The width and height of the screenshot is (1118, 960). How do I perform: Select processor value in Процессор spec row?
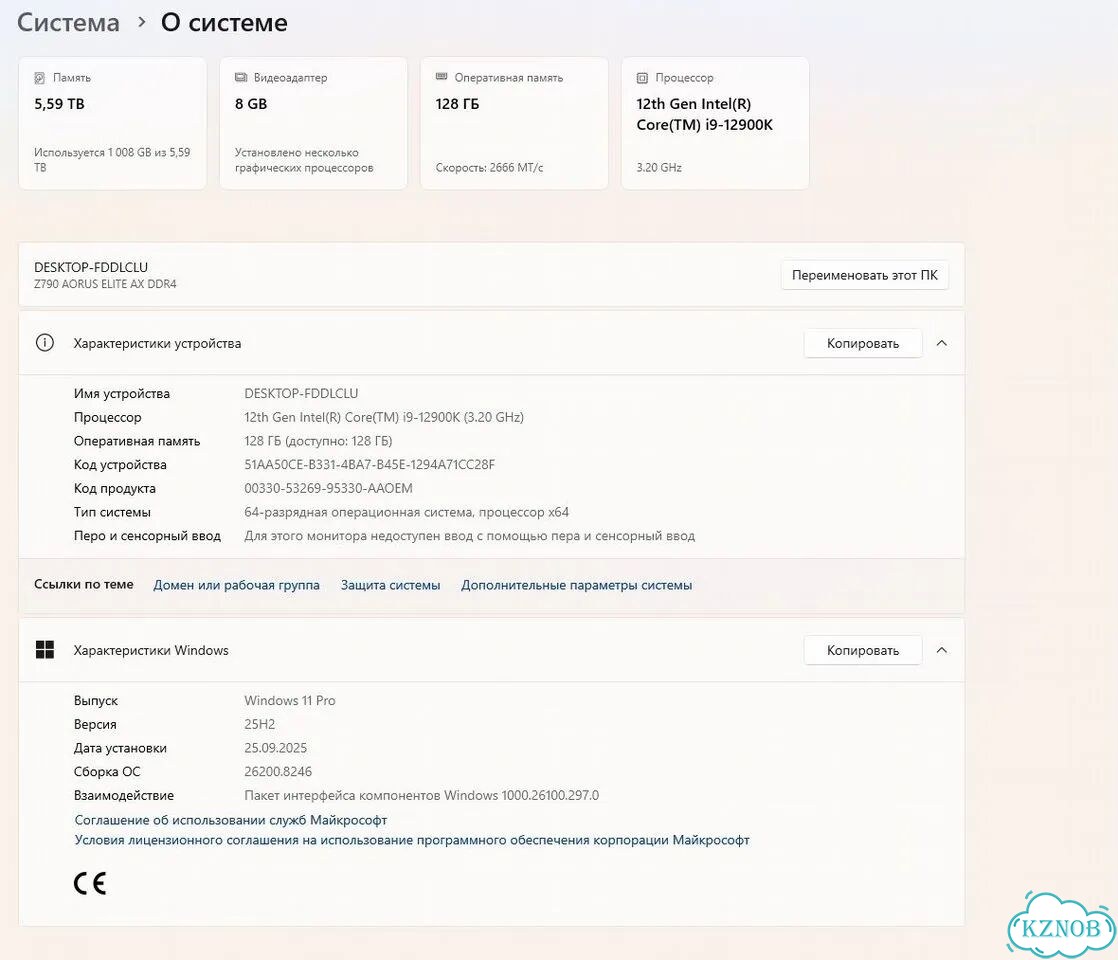pos(384,417)
